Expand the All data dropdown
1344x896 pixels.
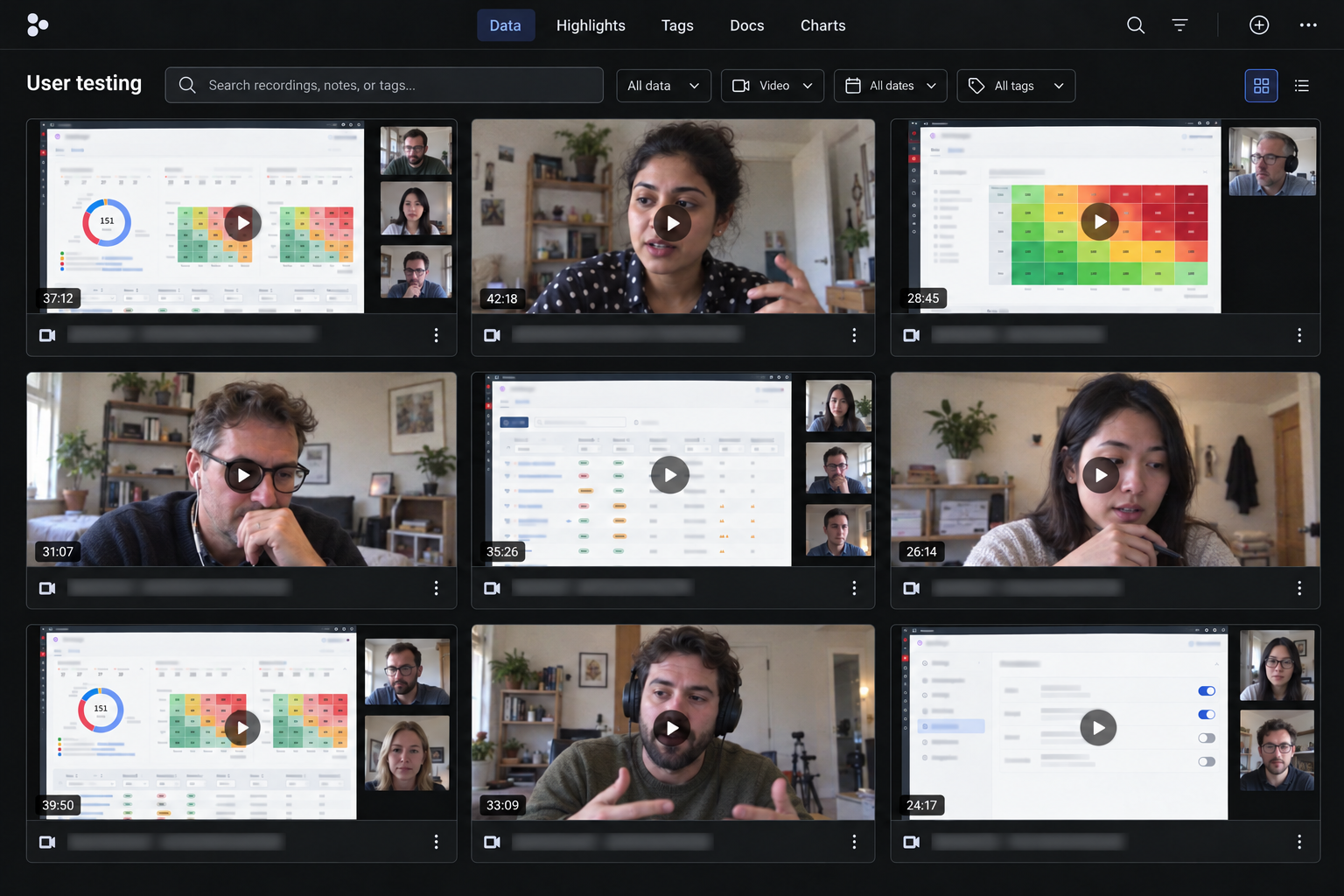(663, 86)
